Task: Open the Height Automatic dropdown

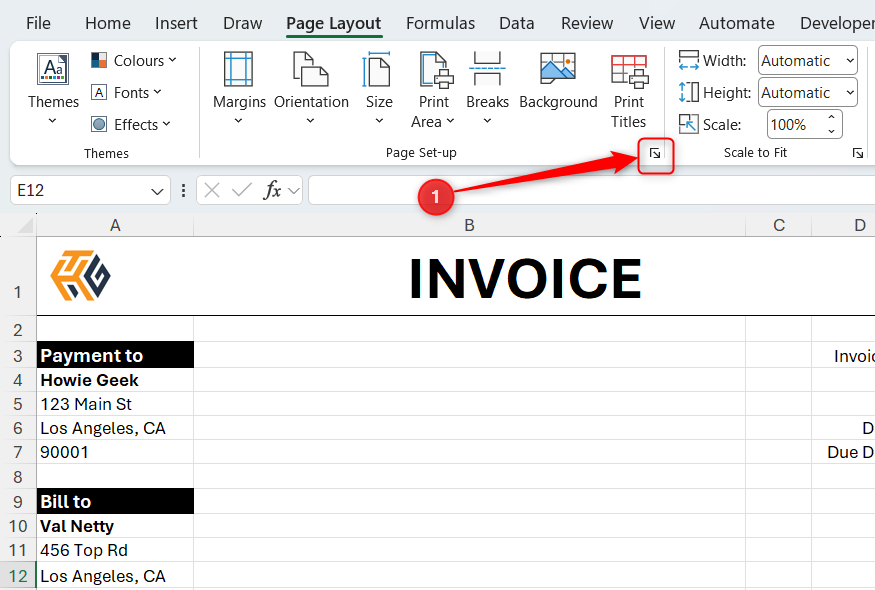Action: [x=807, y=92]
